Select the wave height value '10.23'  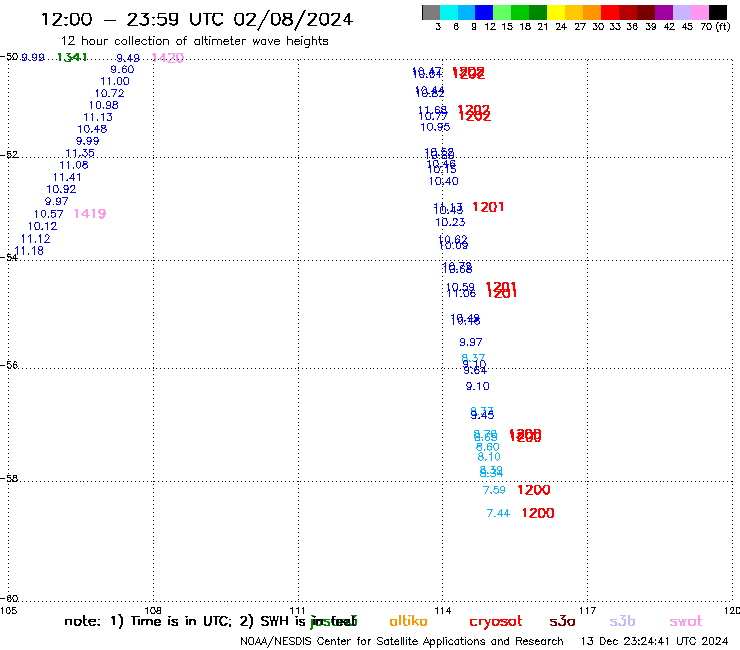pos(450,222)
